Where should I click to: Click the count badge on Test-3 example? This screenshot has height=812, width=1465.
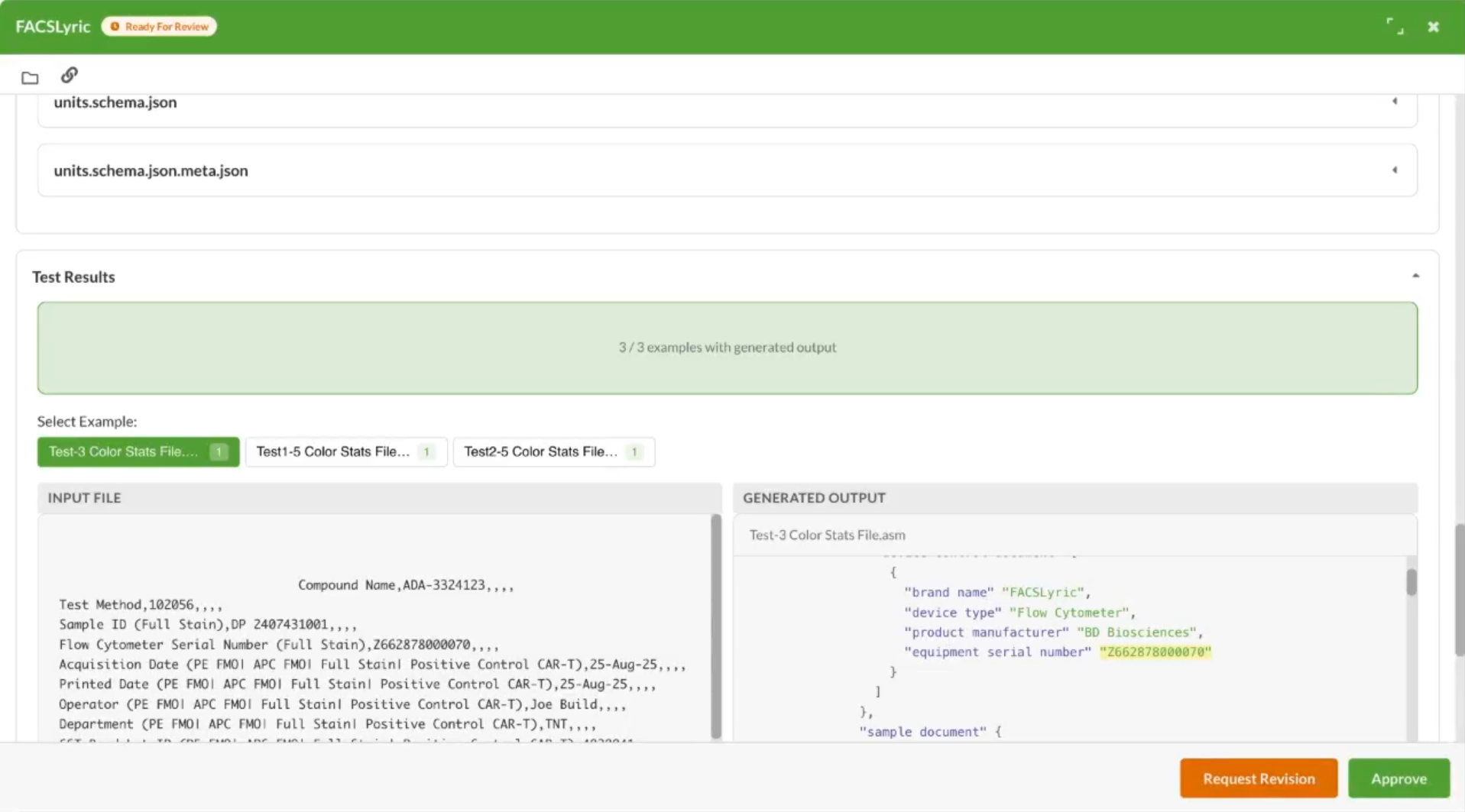coord(219,452)
